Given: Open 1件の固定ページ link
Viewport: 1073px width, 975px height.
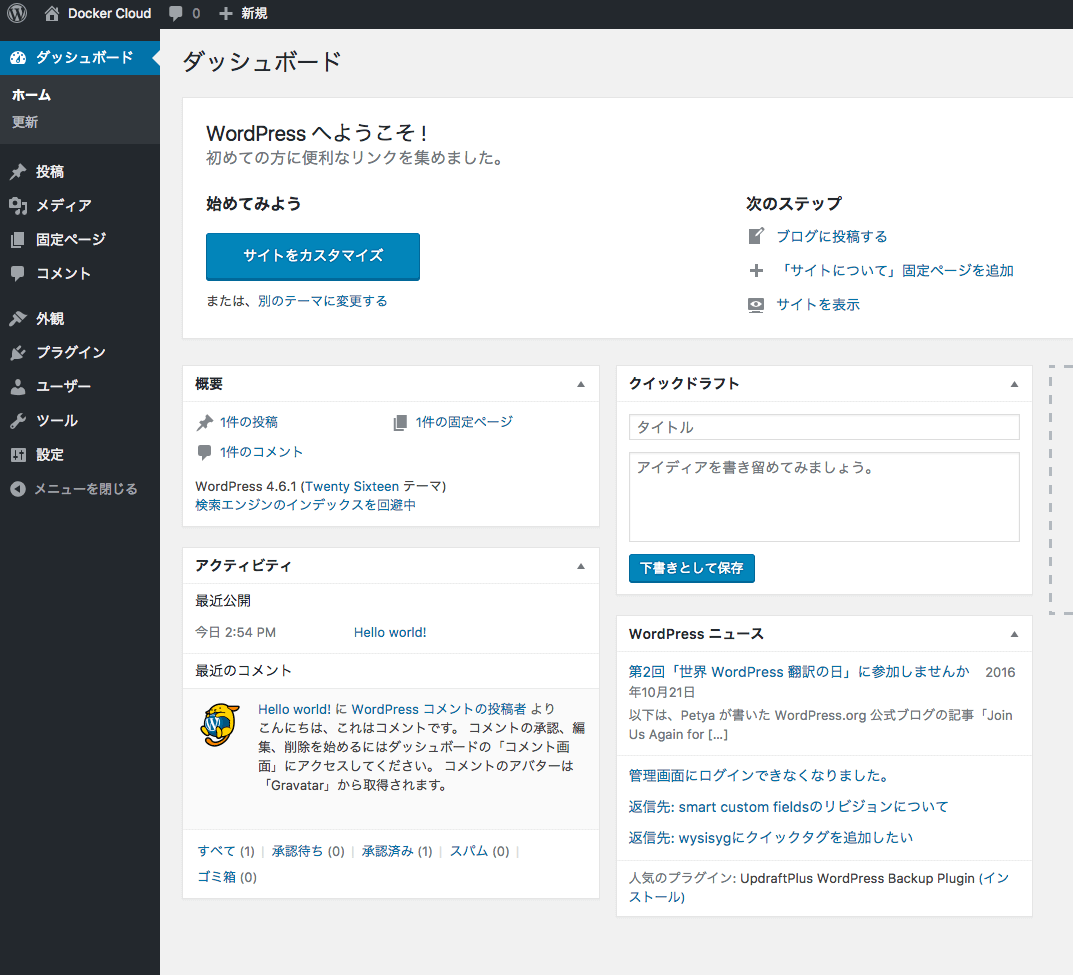Looking at the screenshot, I should (x=464, y=422).
